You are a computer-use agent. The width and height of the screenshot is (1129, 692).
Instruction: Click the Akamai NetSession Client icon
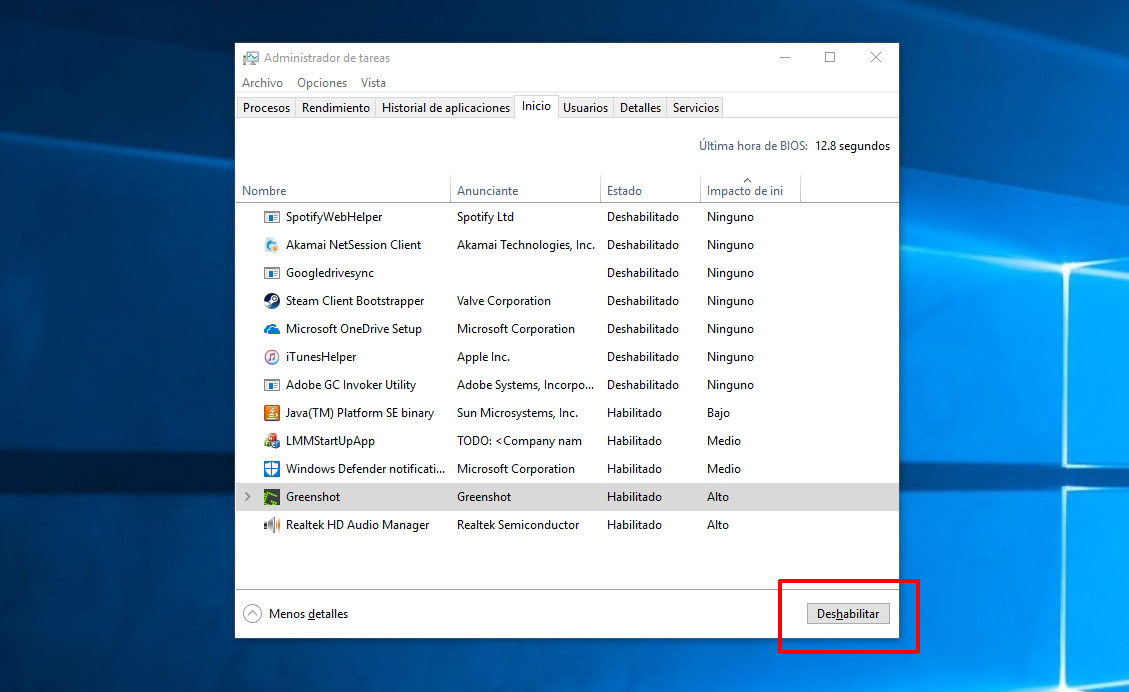[x=271, y=244]
